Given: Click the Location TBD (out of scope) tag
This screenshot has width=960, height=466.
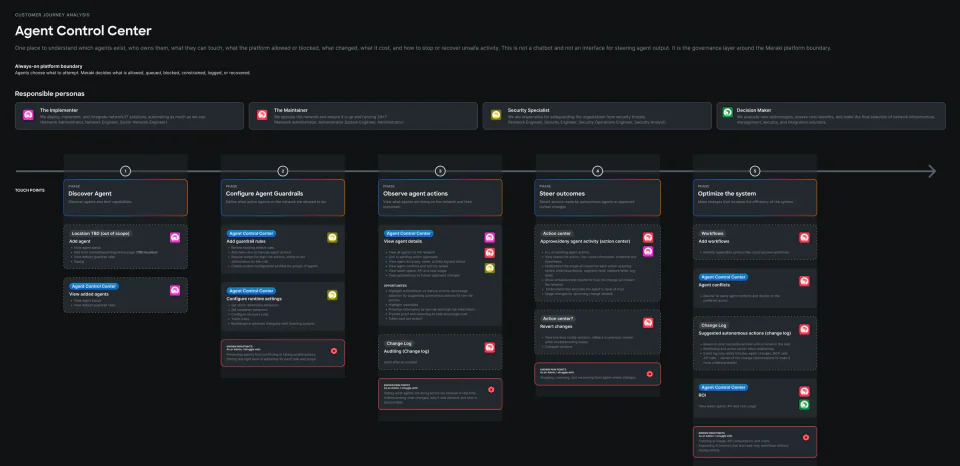Looking at the screenshot, I should 100,233.
